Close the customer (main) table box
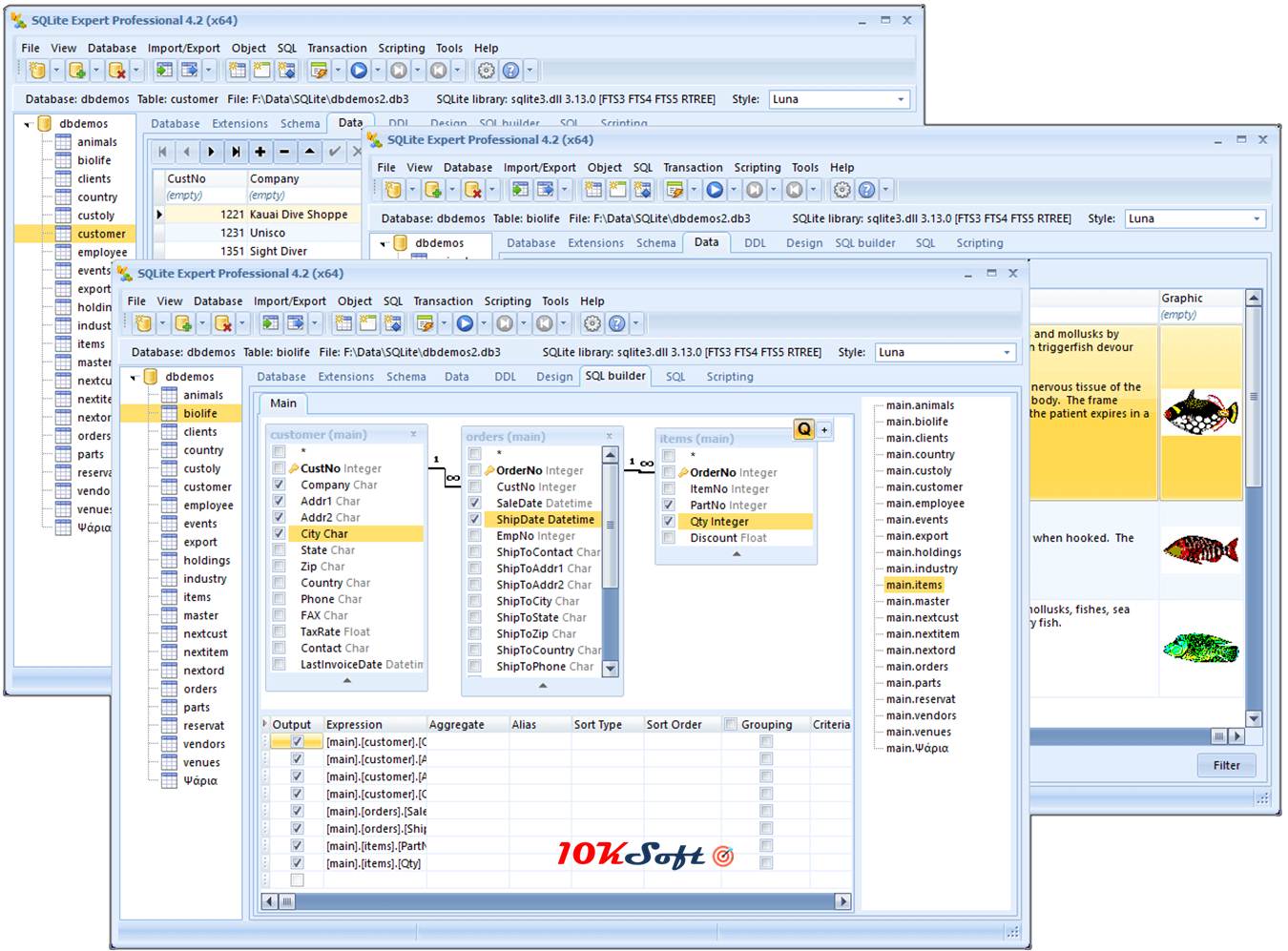Screen dimensions: 1288x951 point(413,434)
